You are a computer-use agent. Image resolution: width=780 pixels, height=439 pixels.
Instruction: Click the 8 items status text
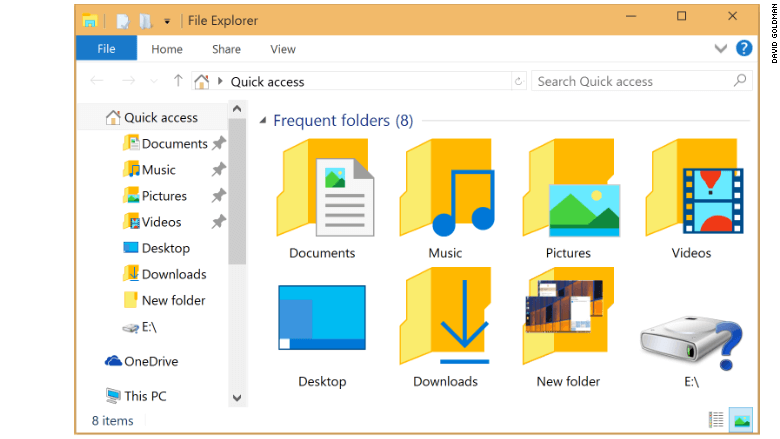pyautogui.click(x=113, y=421)
